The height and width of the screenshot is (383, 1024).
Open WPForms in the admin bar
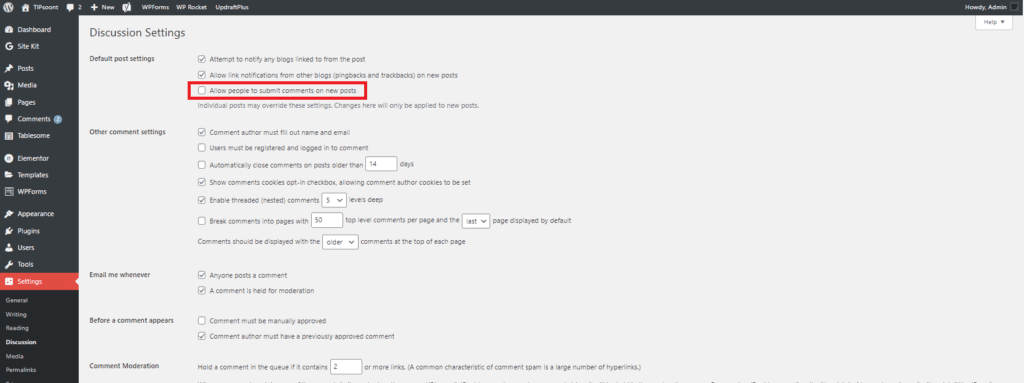tap(155, 7)
